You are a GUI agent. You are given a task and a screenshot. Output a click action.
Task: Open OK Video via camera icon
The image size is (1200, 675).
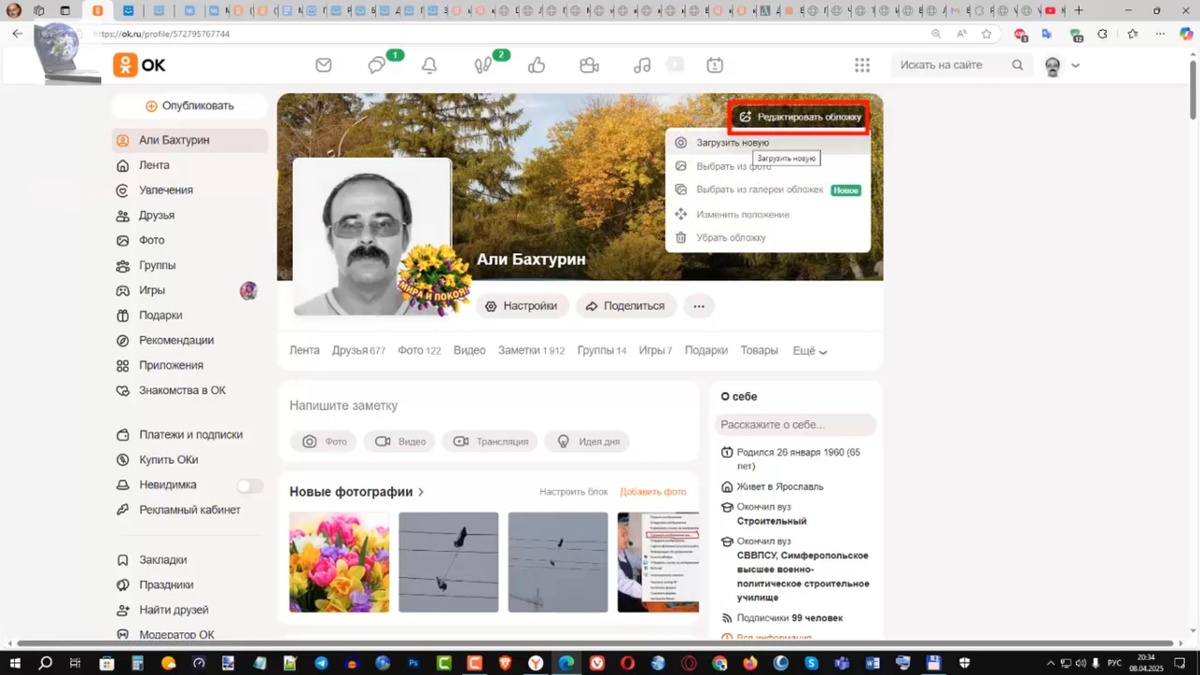[x=589, y=65]
